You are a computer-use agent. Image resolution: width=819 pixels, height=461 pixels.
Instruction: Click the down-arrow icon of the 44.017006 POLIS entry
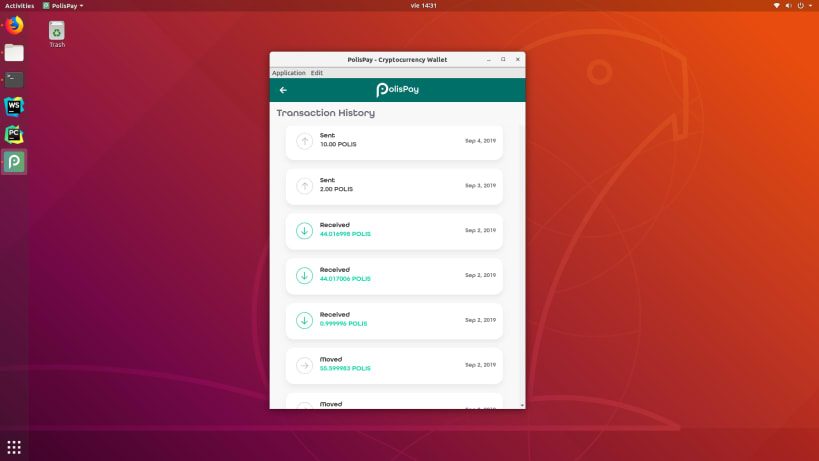305,276
